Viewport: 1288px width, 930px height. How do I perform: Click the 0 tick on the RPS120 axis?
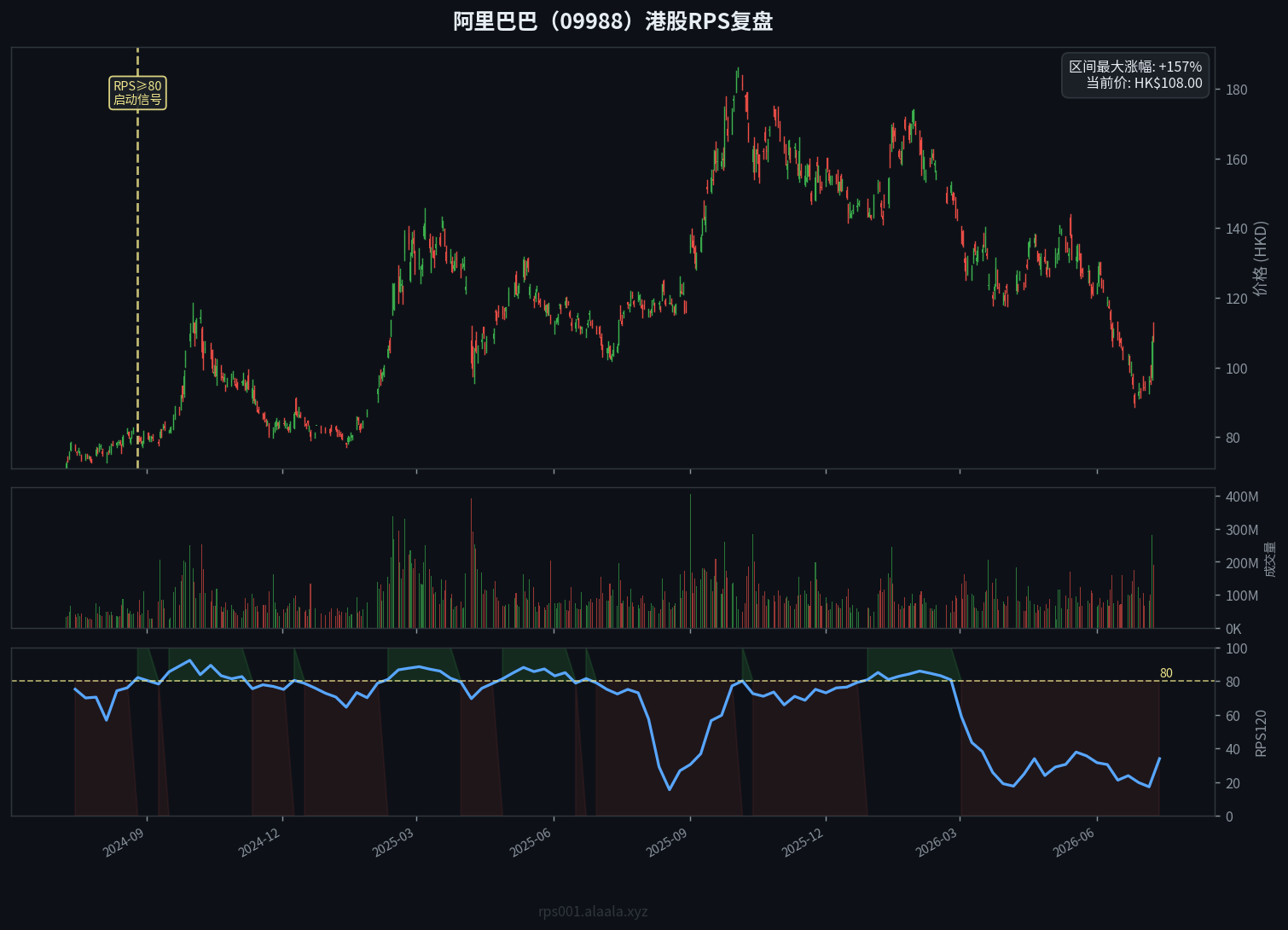pyautogui.click(x=1229, y=817)
